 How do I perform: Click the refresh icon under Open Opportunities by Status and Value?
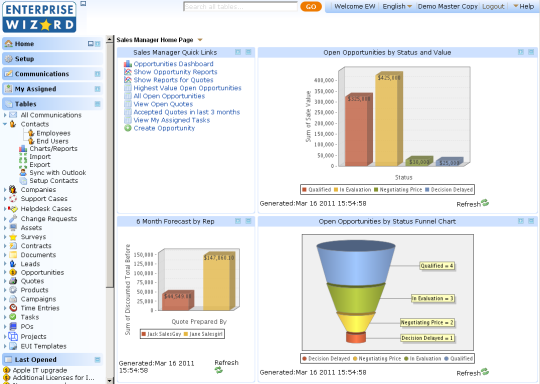pyautogui.click(x=485, y=203)
